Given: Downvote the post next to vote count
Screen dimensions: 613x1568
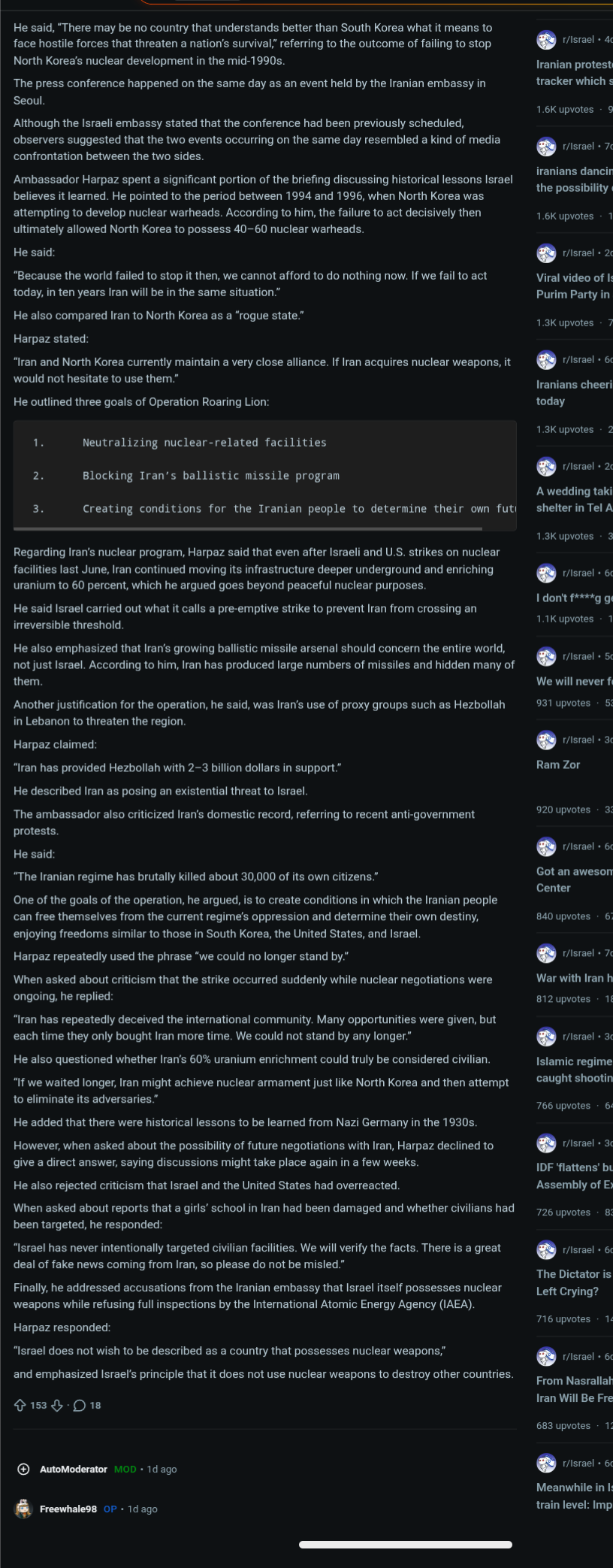Looking at the screenshot, I should pos(56,1405).
